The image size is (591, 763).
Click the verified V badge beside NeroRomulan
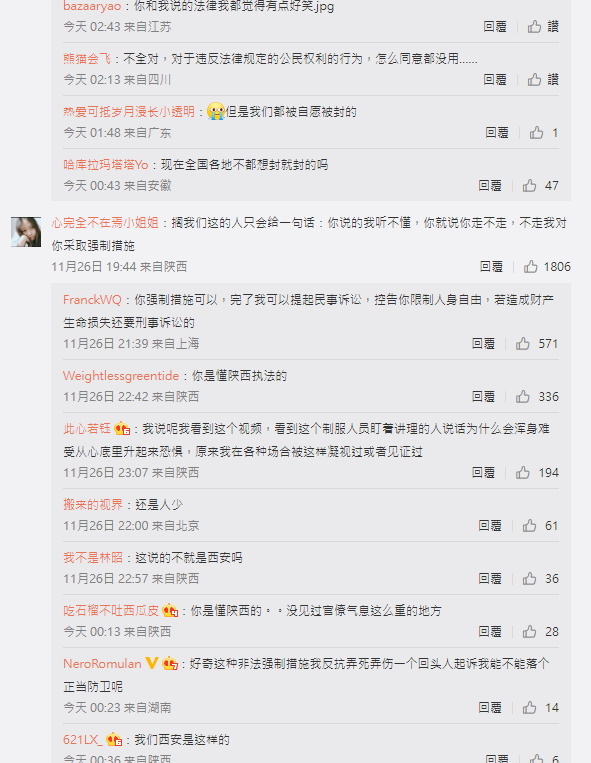152,663
